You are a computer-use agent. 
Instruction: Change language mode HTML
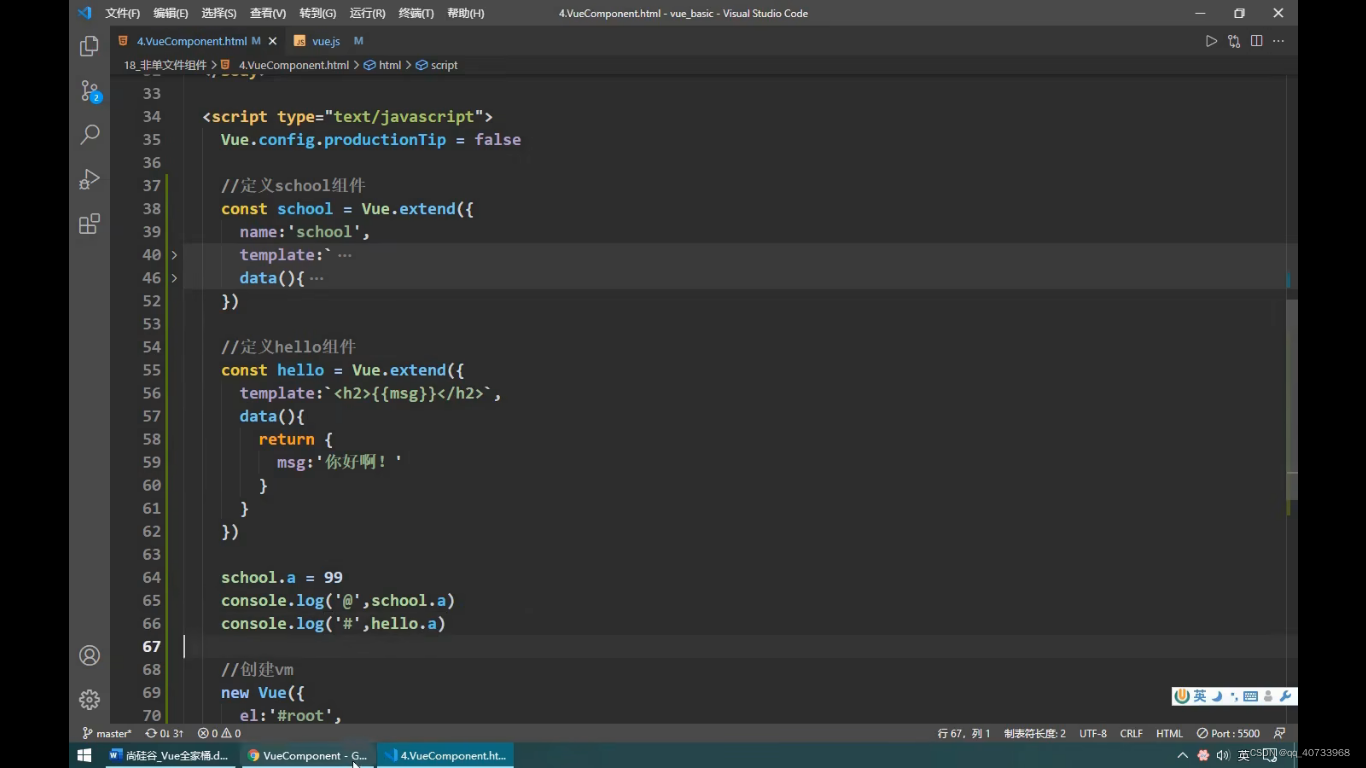click(x=1169, y=733)
